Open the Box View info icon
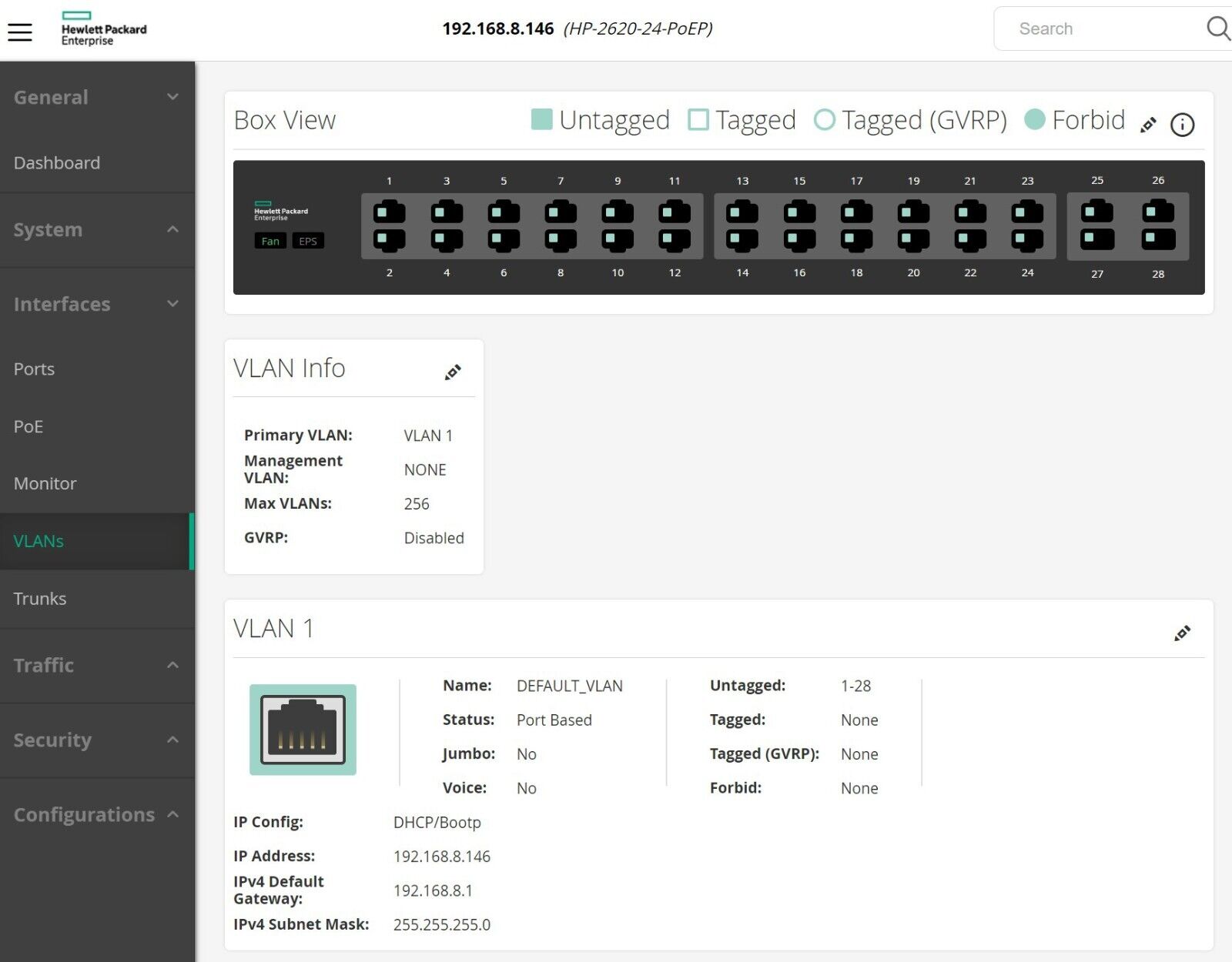Viewport: 1232px width, 962px height. [1182, 125]
